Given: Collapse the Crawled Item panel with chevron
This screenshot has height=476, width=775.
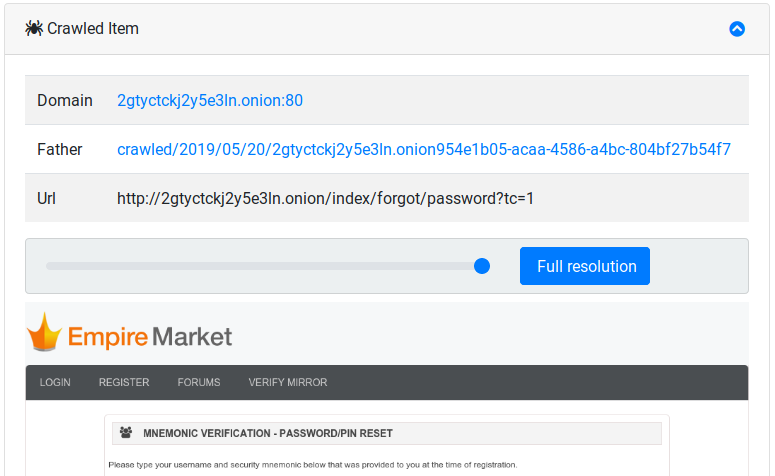Looking at the screenshot, I should click(x=737, y=29).
